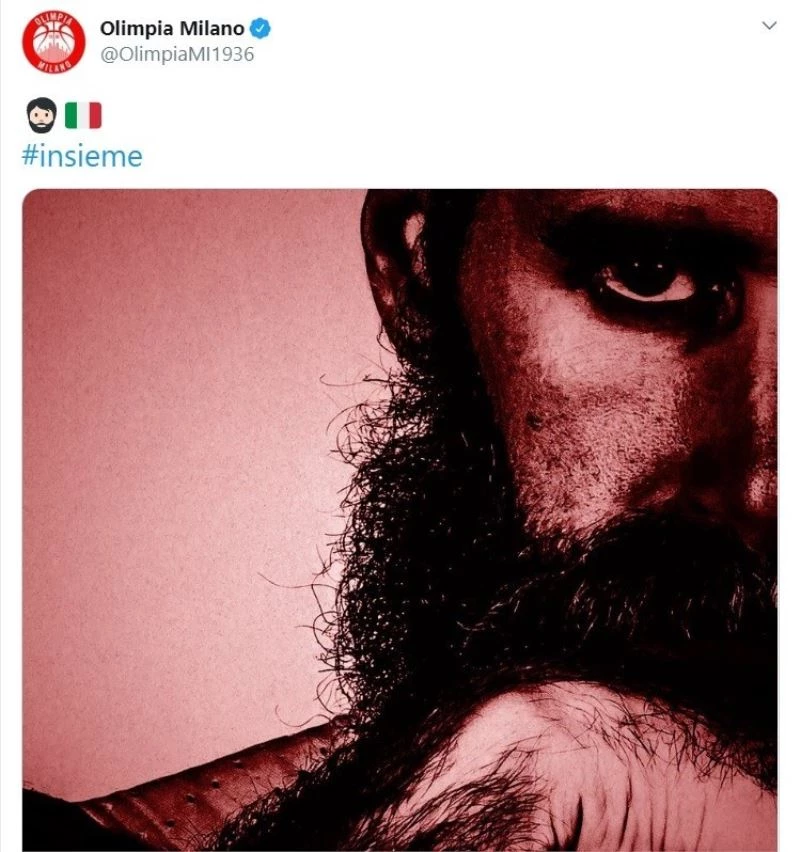Open the @OlimpiaMI1936 handle
This screenshot has height=852, width=800.
click(176, 54)
